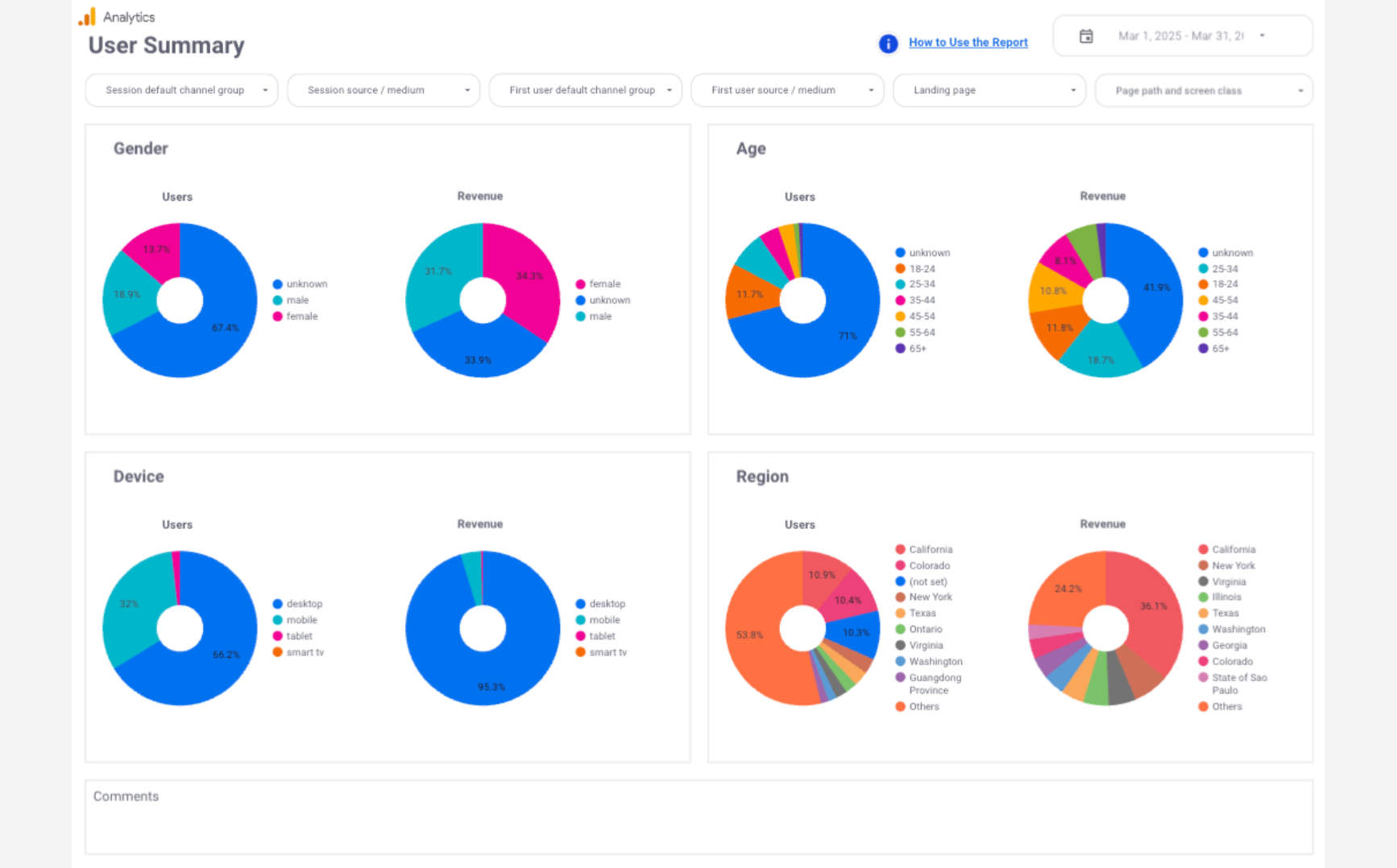Image resolution: width=1397 pixels, height=868 pixels.
Task: Expand First user default channel group filter
Action: coord(586,90)
